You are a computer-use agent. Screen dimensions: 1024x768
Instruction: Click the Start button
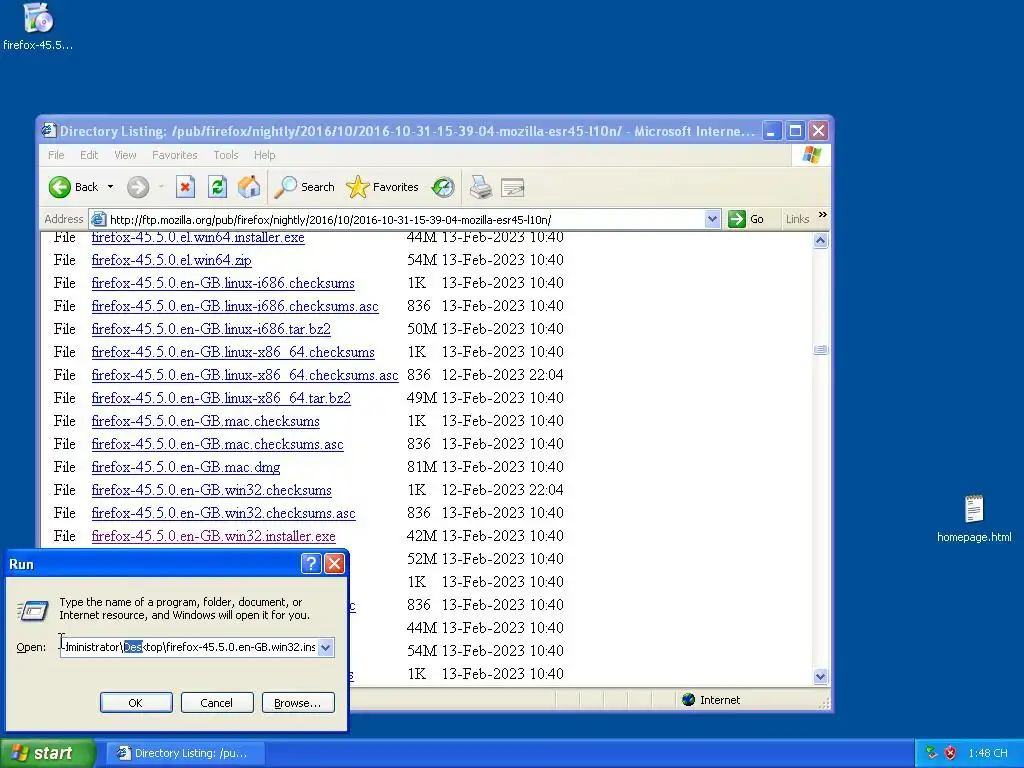tap(47, 753)
